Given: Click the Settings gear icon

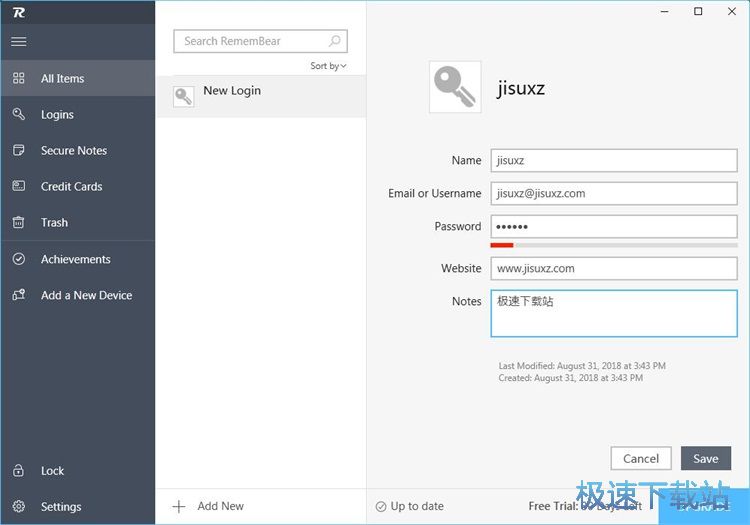Looking at the screenshot, I should [x=19, y=506].
